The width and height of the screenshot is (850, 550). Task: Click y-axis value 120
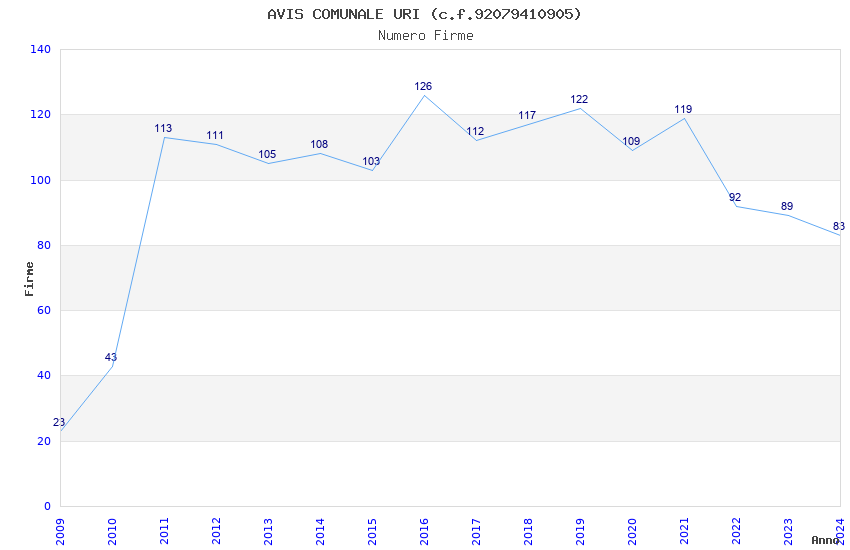(x=41, y=114)
